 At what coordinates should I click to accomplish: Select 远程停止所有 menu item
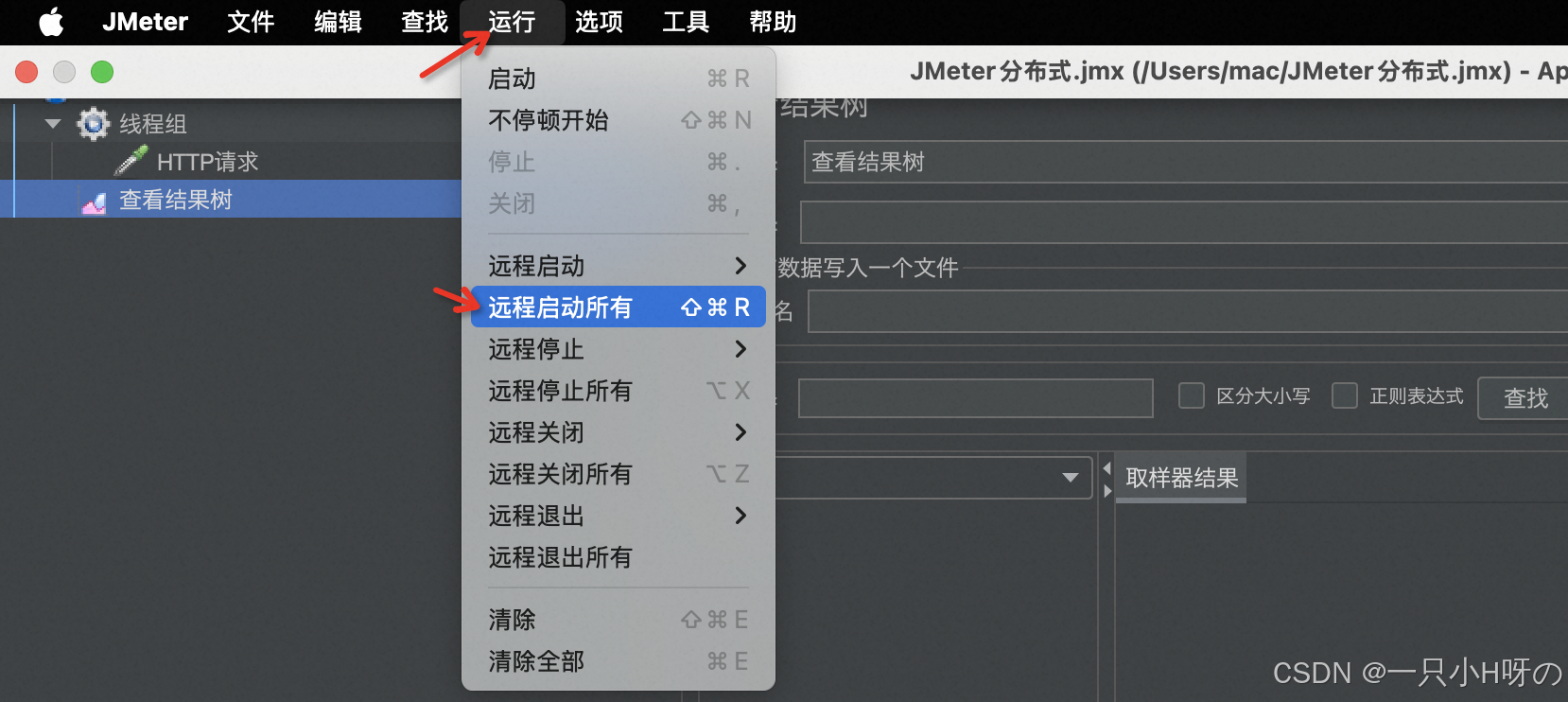click(618, 391)
